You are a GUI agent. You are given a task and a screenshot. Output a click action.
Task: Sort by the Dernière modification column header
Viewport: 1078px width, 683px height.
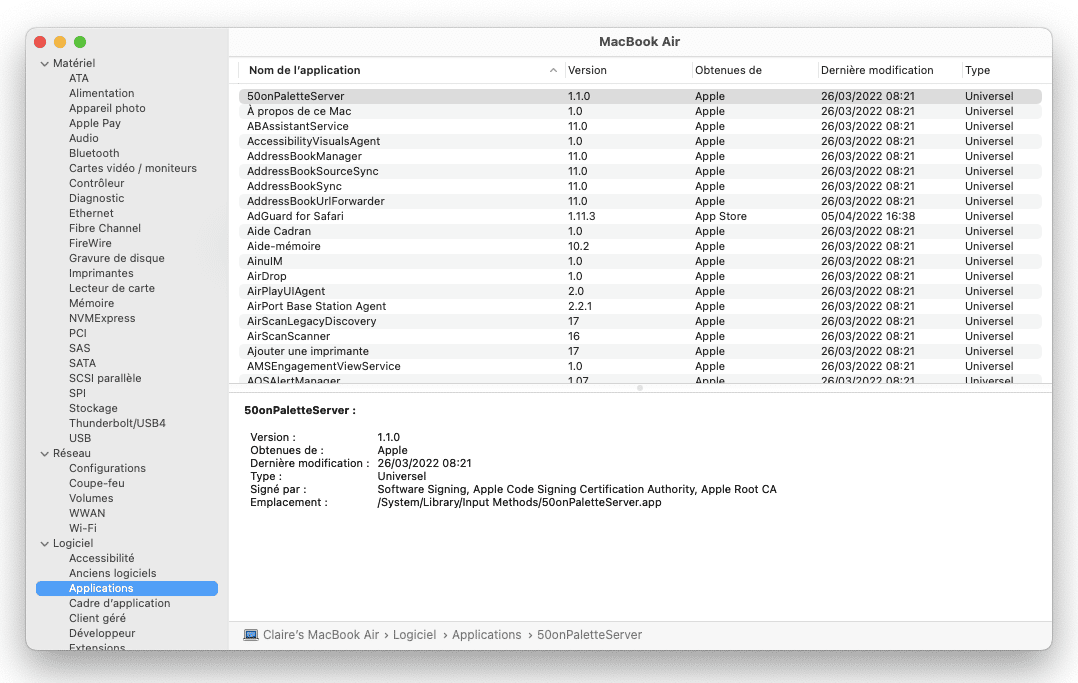876,71
